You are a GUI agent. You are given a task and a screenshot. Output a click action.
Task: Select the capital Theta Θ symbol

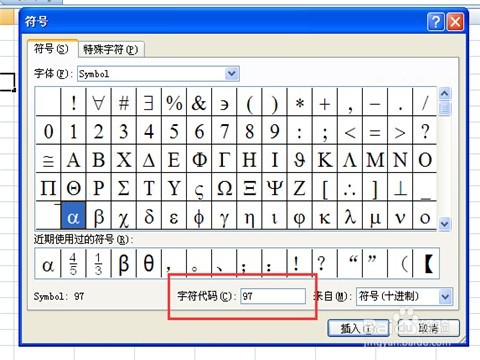73,187
